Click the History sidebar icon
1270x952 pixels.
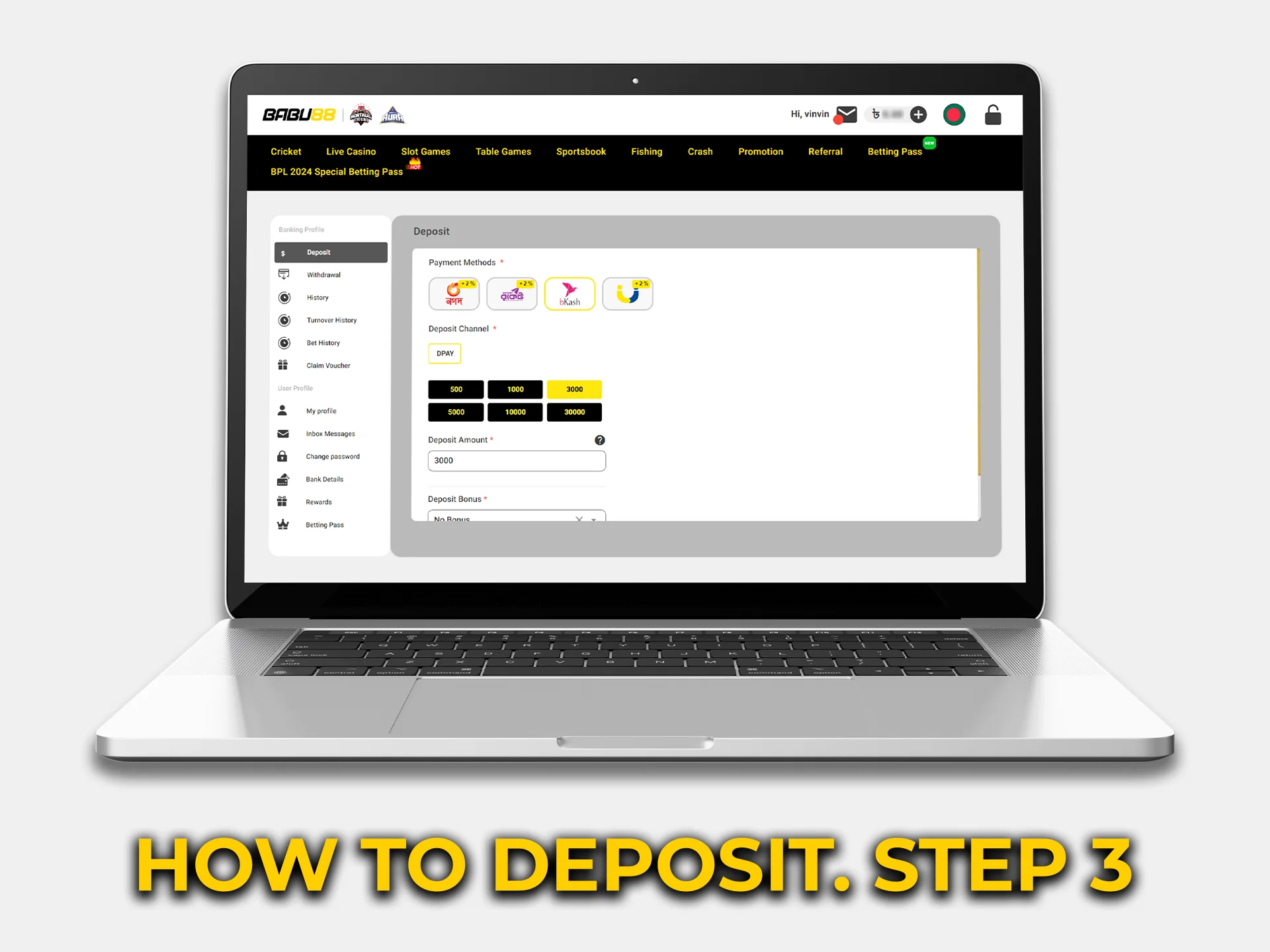(284, 297)
